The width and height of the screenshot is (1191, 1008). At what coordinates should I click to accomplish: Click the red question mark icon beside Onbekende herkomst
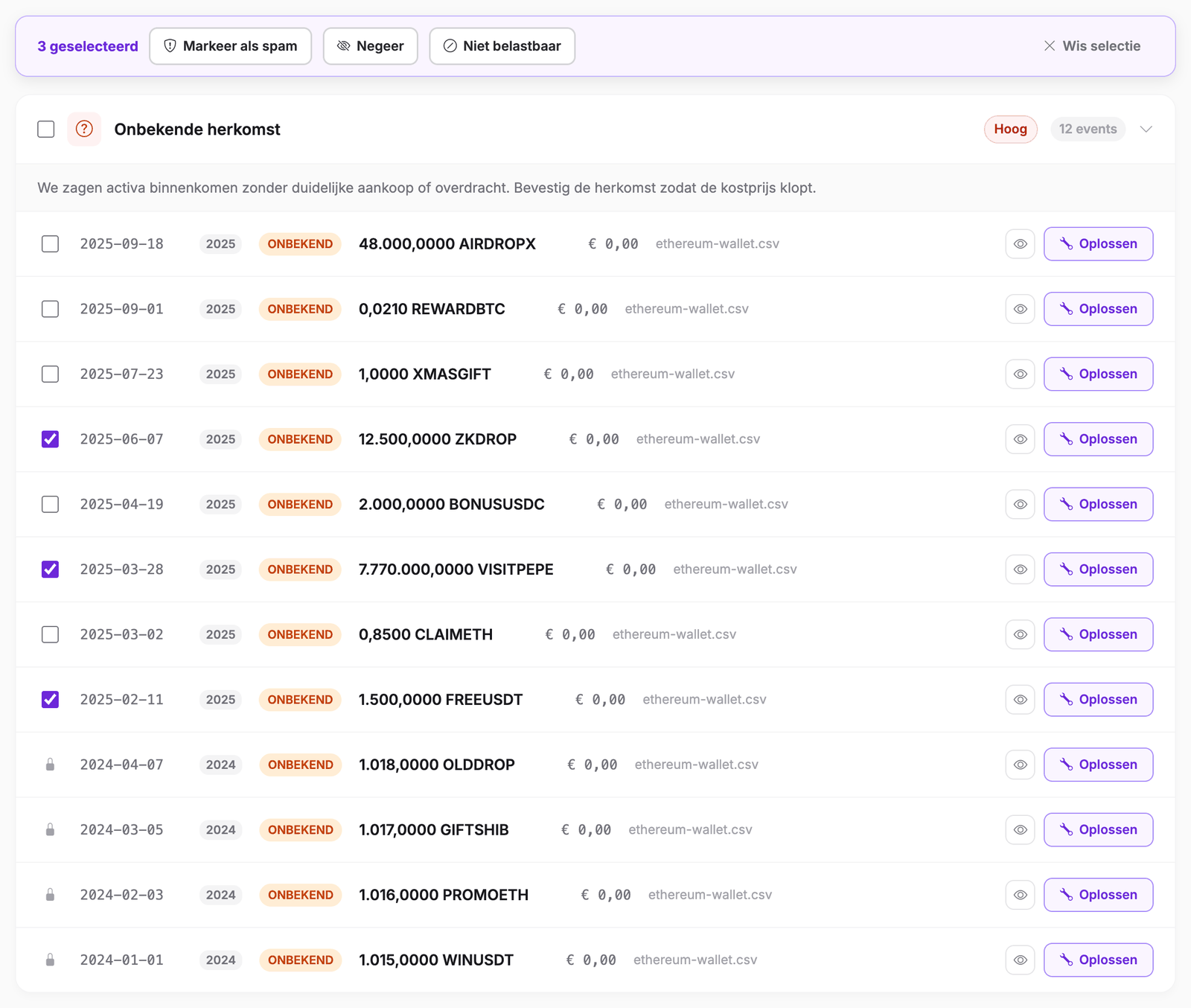[84, 130]
